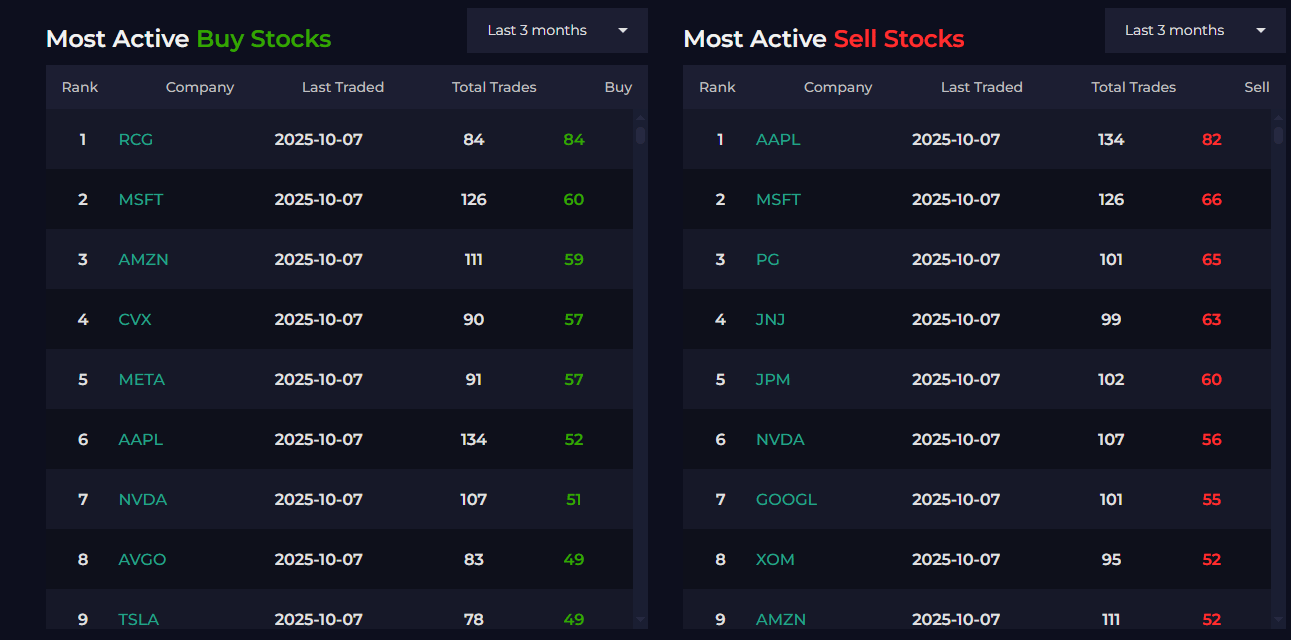Select the Total Trades value 83 for AVGO

[x=474, y=559]
